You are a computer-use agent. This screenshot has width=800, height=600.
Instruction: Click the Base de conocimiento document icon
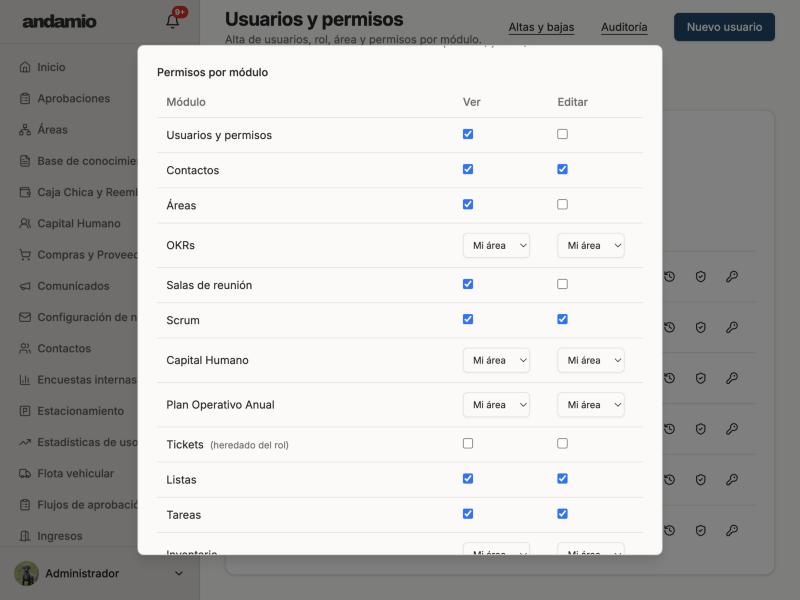pos(24,161)
